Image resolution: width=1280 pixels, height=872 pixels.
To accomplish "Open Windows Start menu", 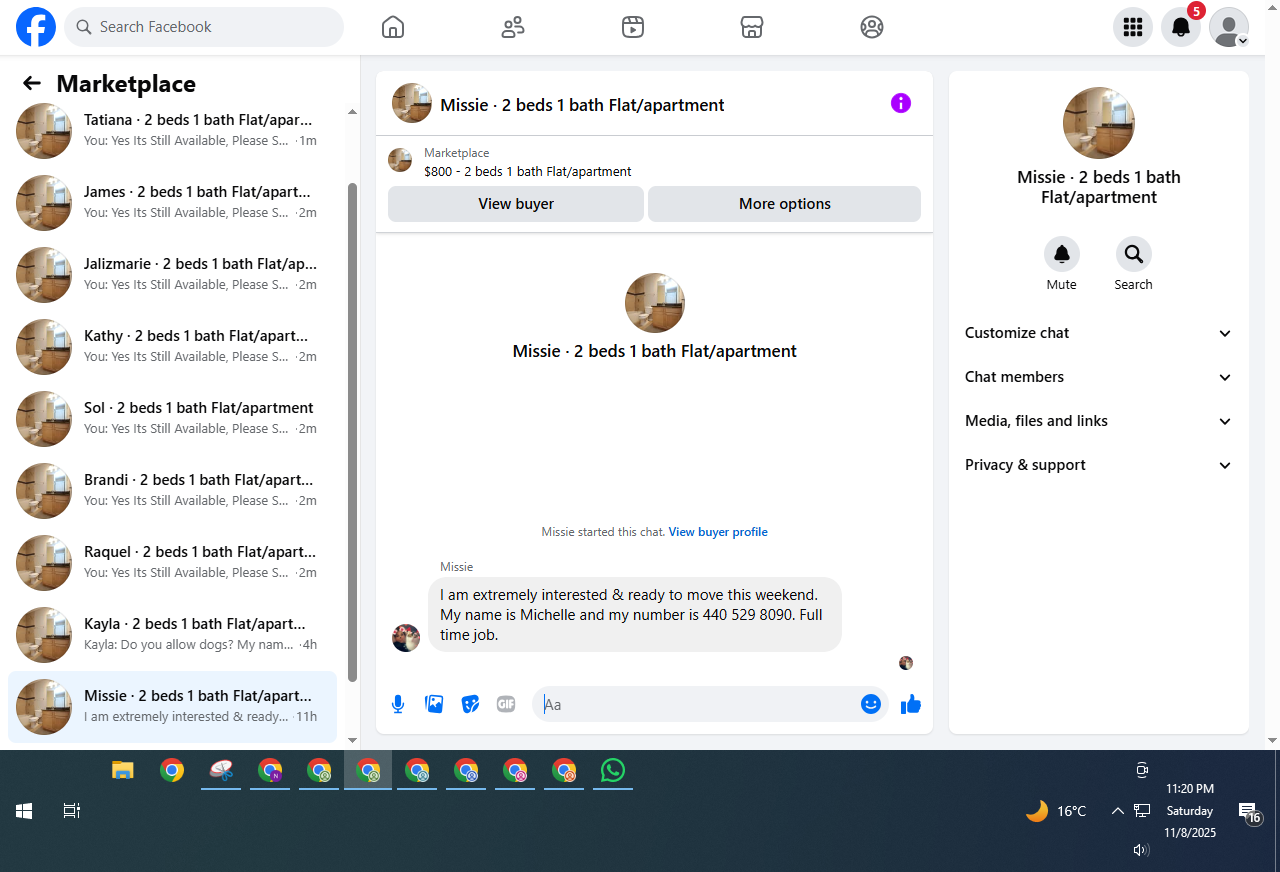I will 24,811.
